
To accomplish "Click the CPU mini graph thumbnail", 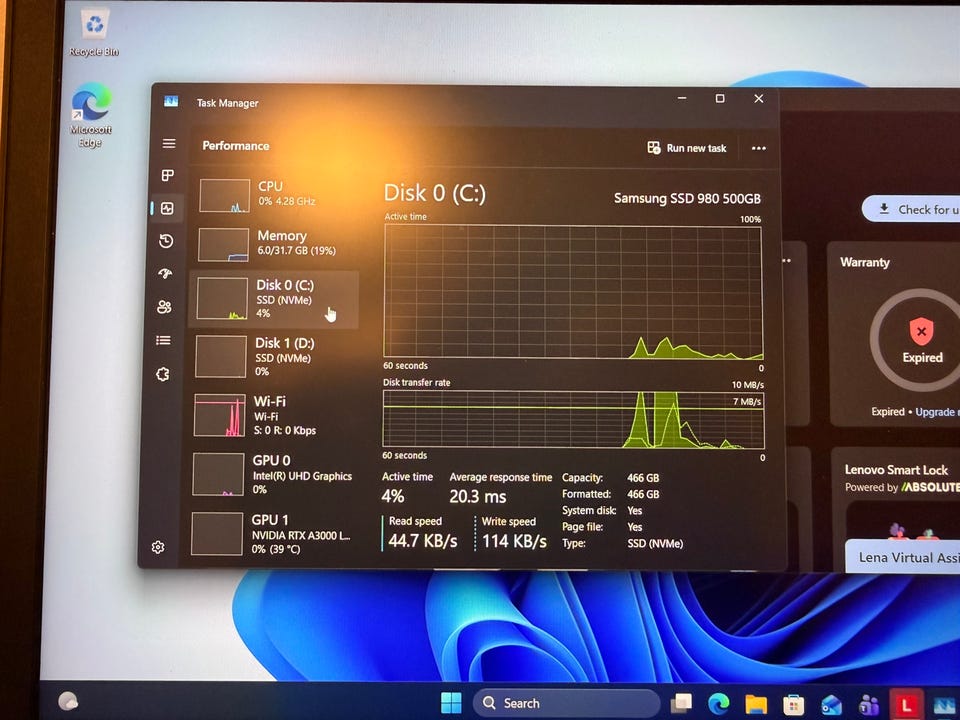I will tap(224, 195).
